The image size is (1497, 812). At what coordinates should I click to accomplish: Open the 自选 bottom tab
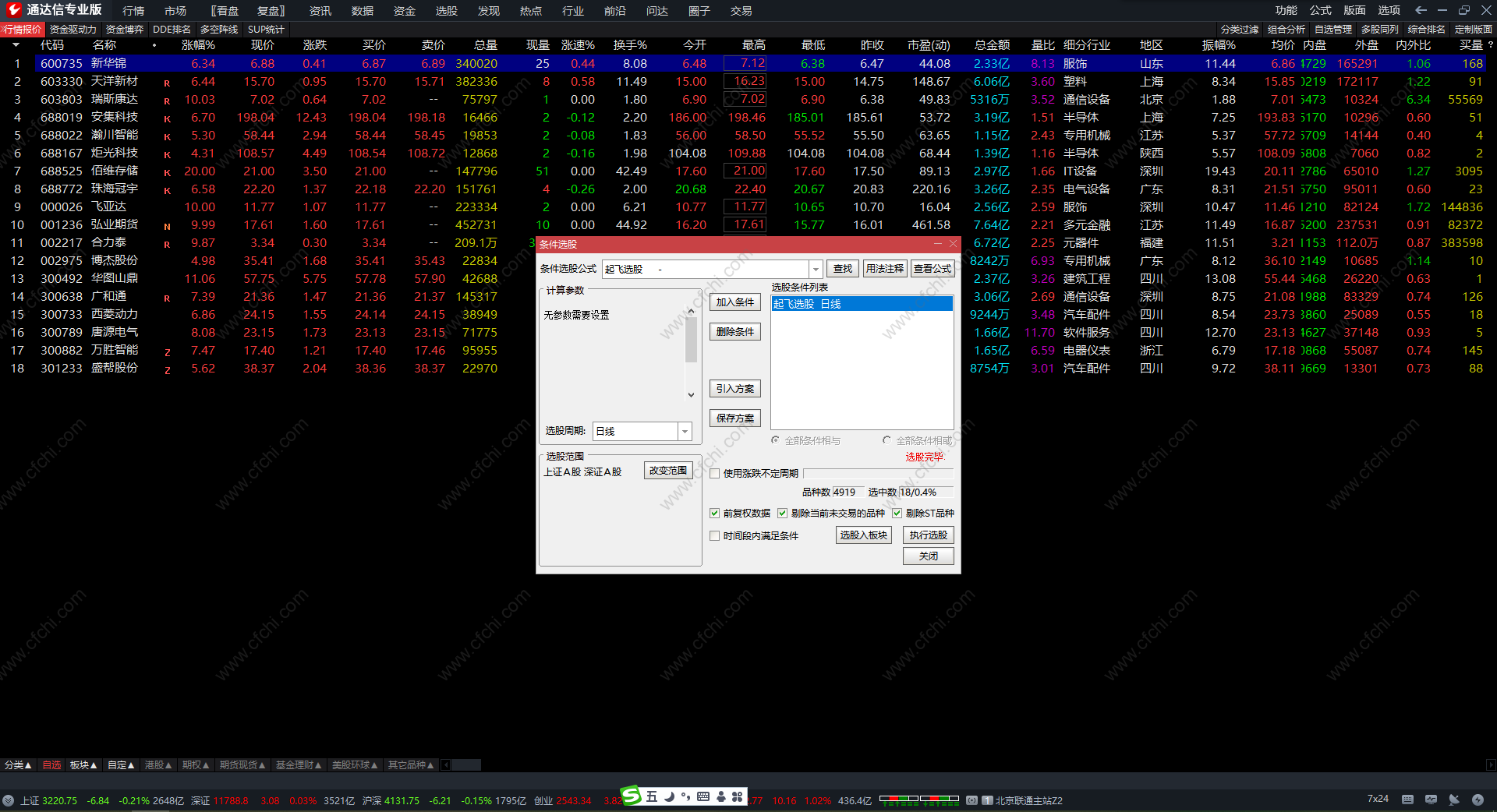[51, 765]
